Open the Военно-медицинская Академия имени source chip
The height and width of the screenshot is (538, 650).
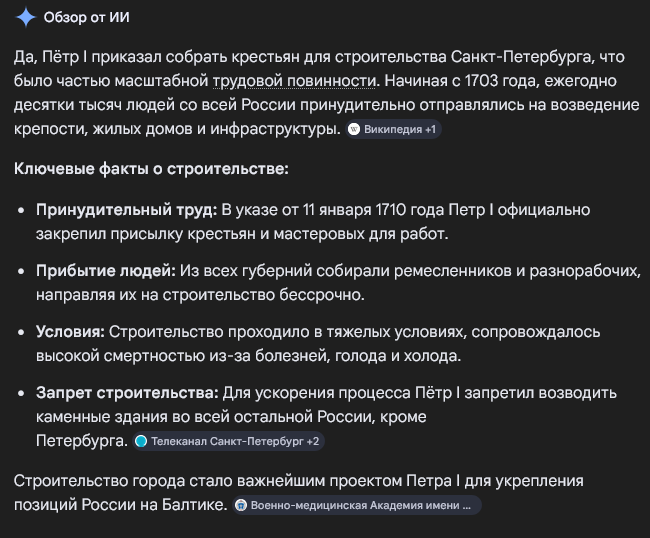click(x=356, y=506)
